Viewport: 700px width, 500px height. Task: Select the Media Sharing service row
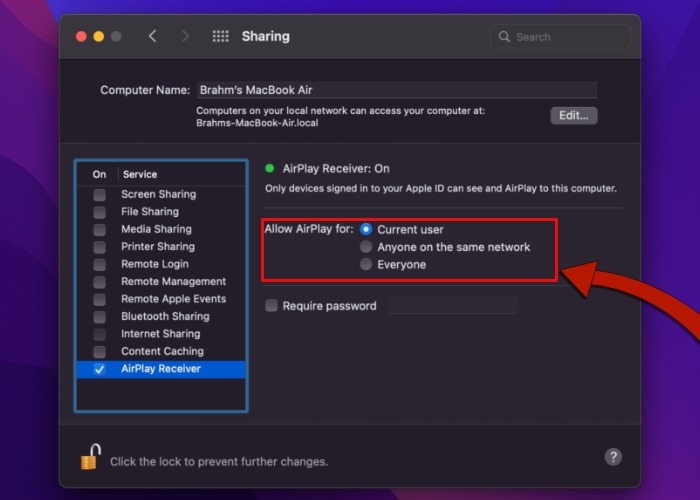click(161, 229)
